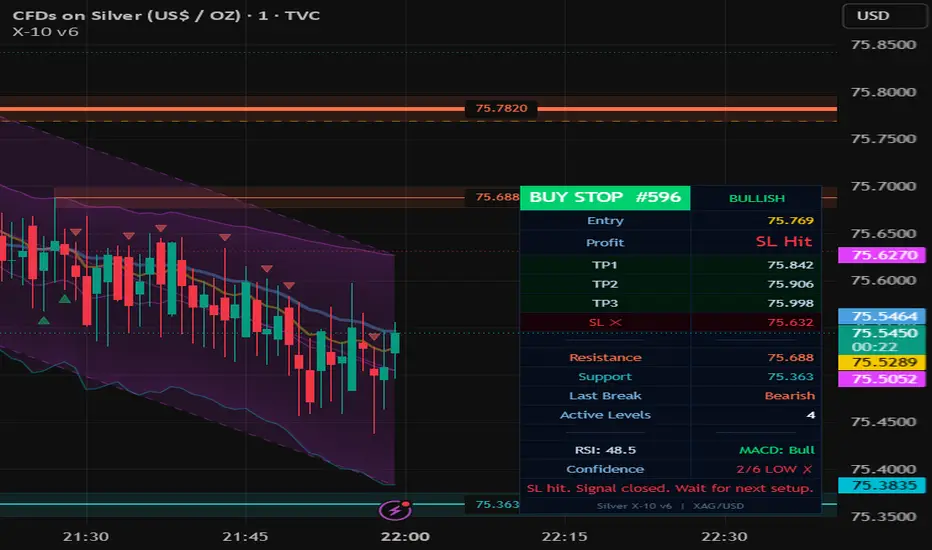The height and width of the screenshot is (550, 932).
Task: Click the 75.6270 magenta price tag
Action: (882, 255)
